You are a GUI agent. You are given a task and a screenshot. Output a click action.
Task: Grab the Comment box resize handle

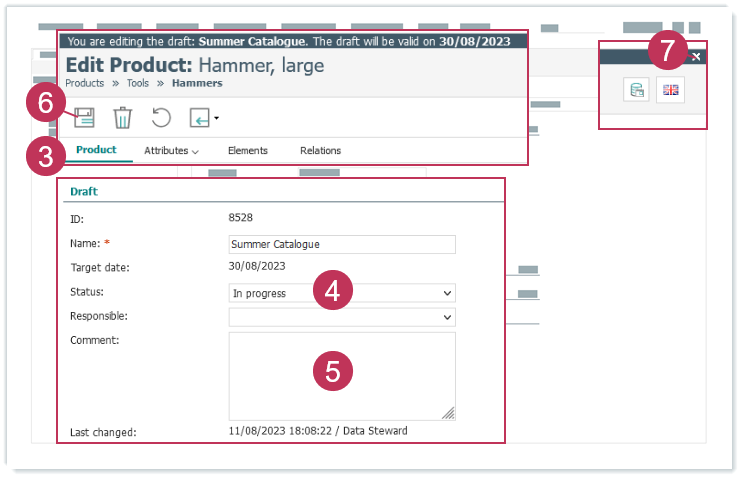pos(449,413)
